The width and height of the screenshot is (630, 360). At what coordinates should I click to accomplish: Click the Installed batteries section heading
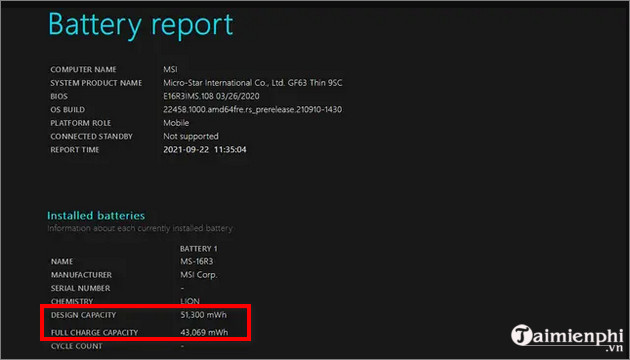96,216
